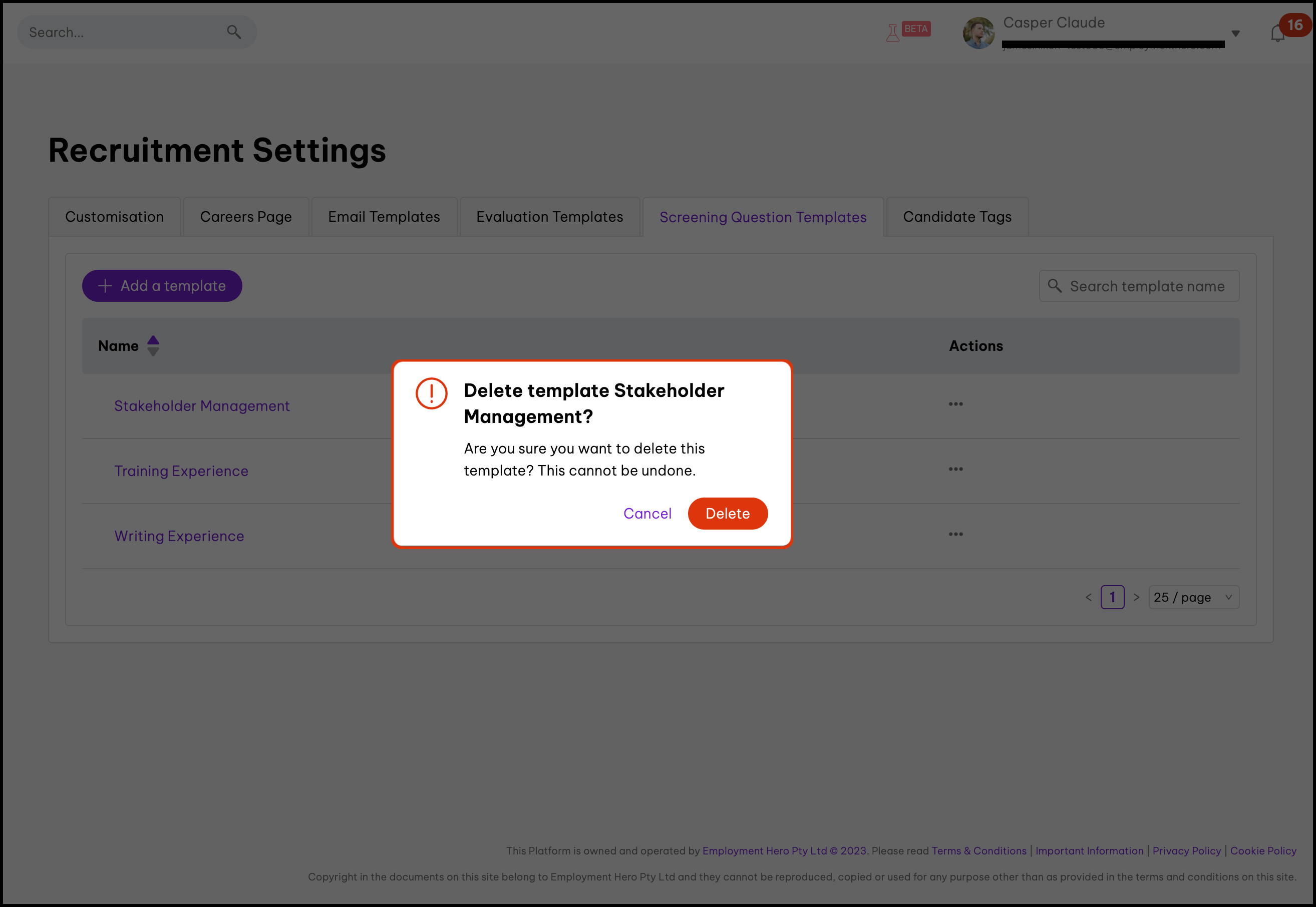Screen dimensions: 1316x907
Task: Go to the next page arrow
Action: coord(1136,597)
